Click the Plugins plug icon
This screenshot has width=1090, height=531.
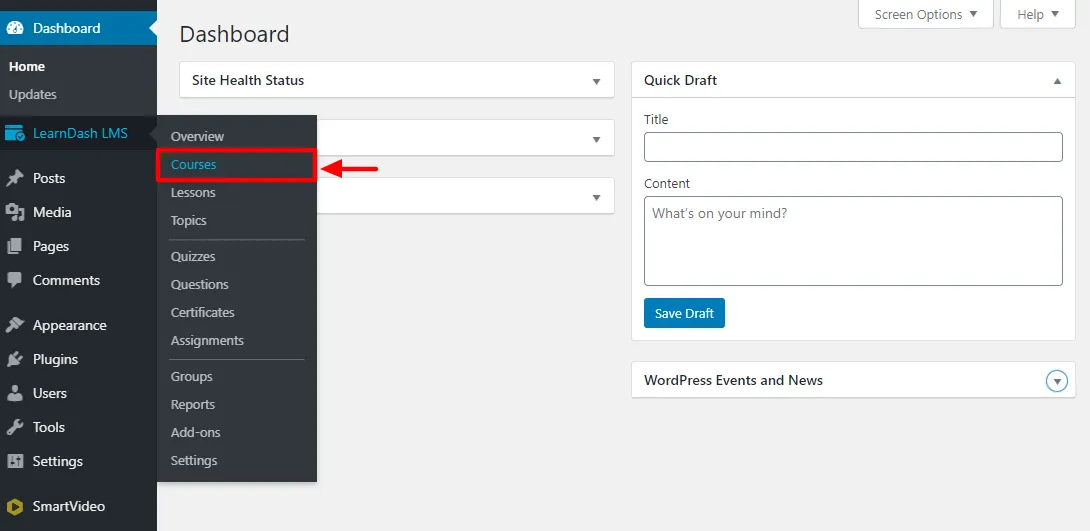click(x=15, y=359)
